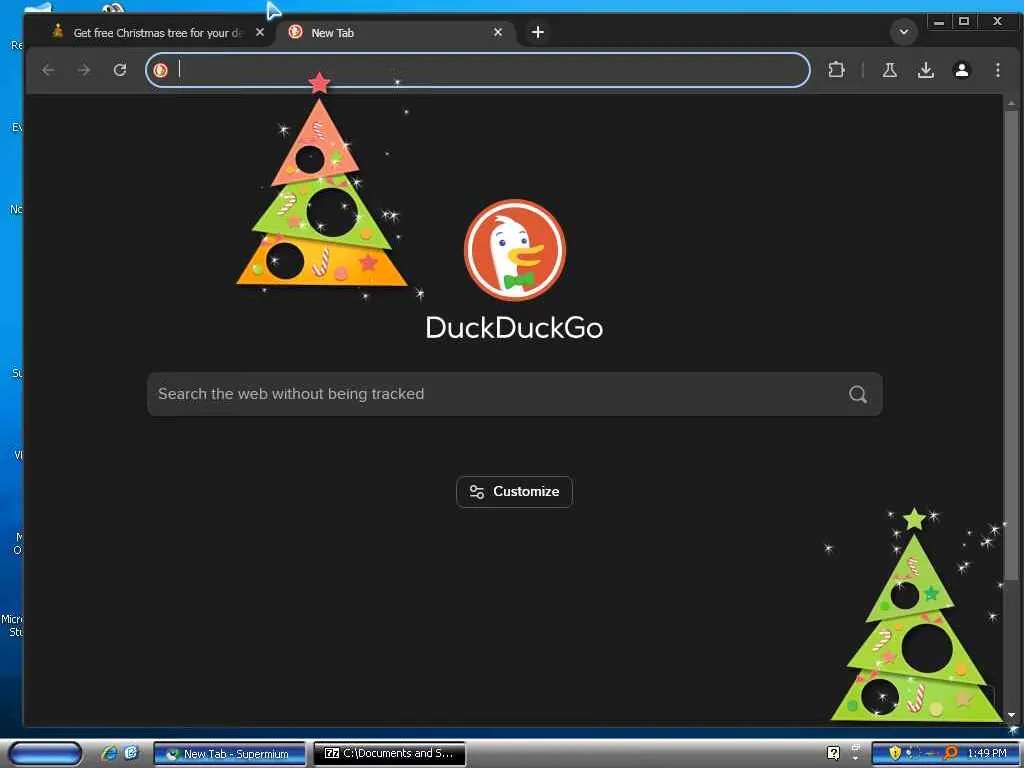Switch to the C:\Documents and S... taskbar window
Viewport: 1024px width, 768px height.
(389, 754)
